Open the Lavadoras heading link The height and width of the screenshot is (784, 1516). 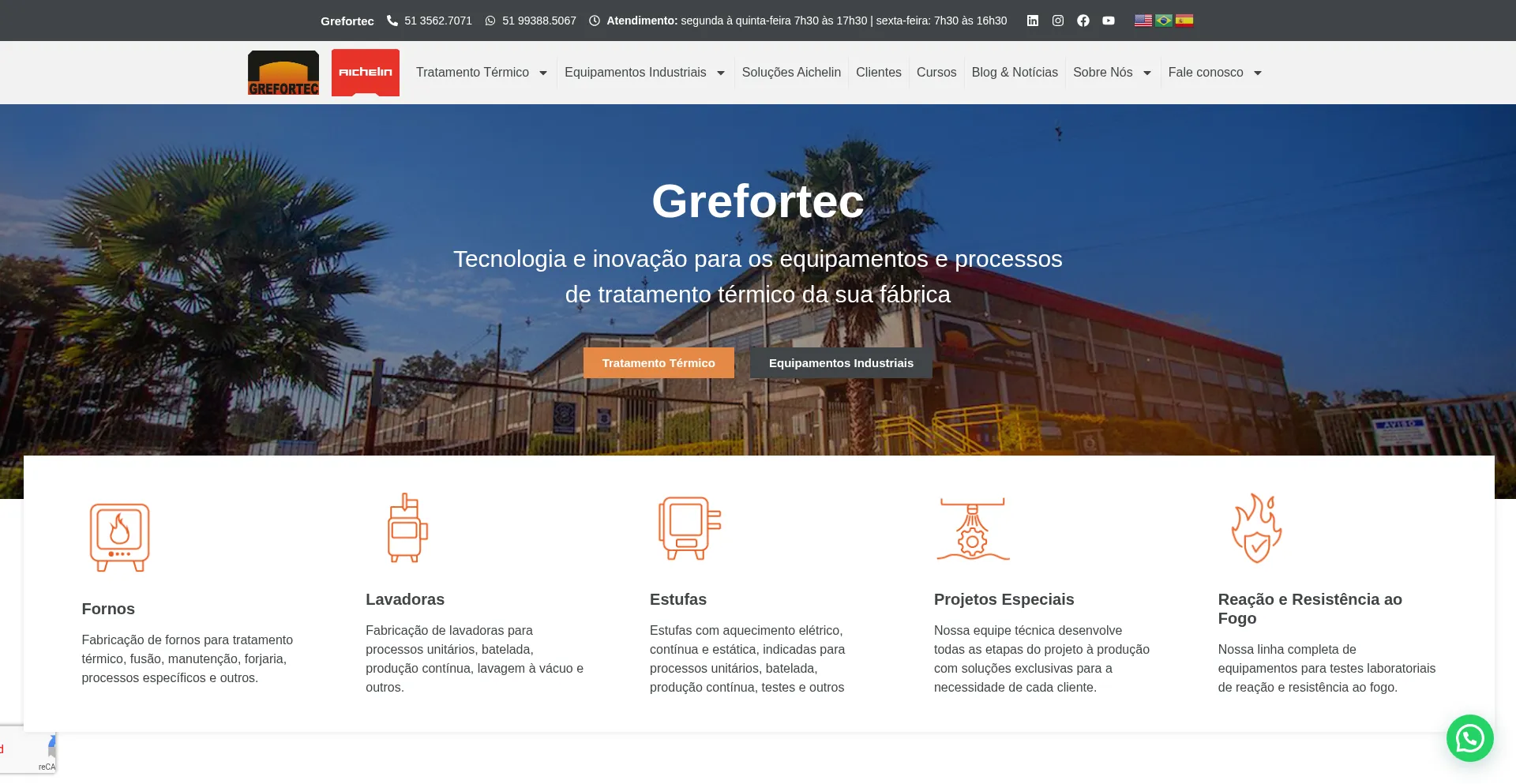[x=405, y=599]
